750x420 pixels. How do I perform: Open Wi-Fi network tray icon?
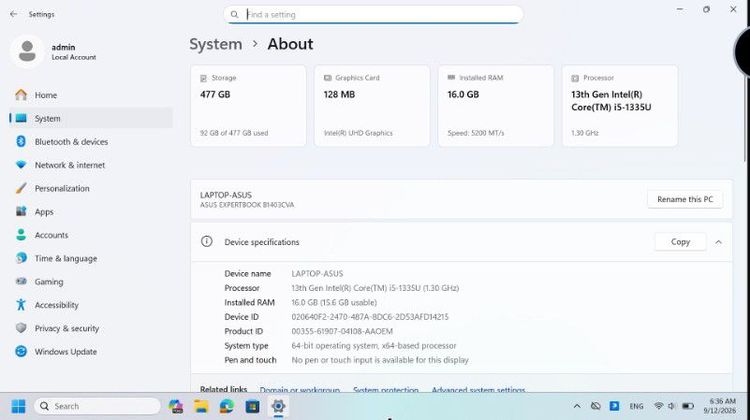pos(659,406)
